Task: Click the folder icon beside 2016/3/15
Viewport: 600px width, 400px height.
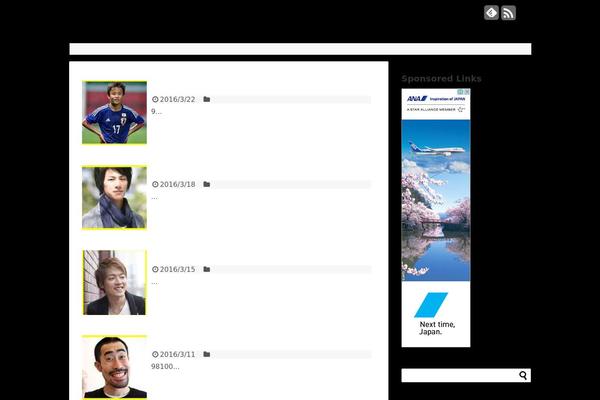Action: [207, 269]
